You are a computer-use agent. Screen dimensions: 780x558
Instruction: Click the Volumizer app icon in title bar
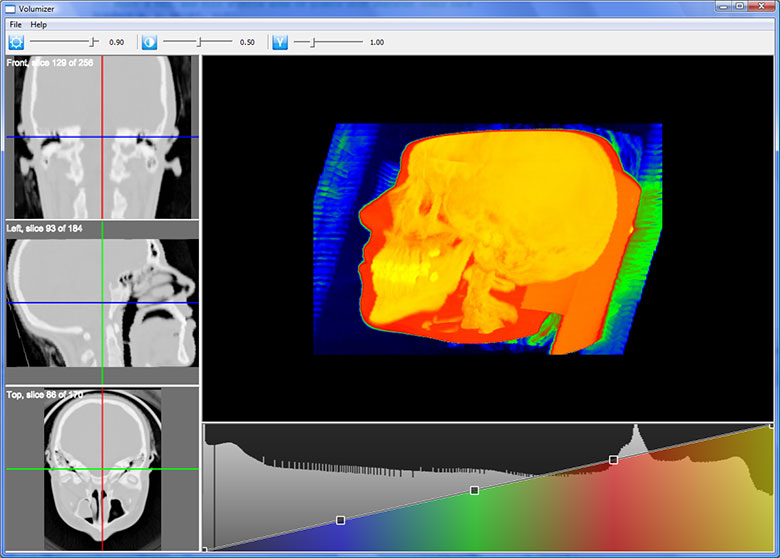point(10,8)
